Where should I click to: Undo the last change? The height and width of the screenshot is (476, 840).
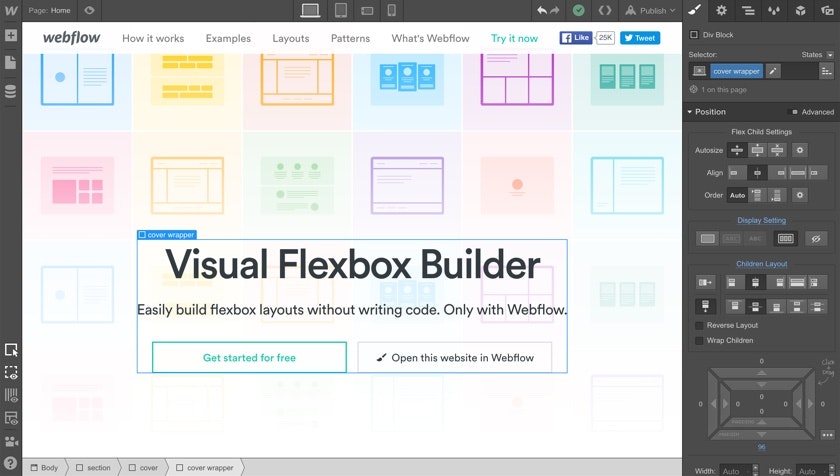click(x=542, y=10)
